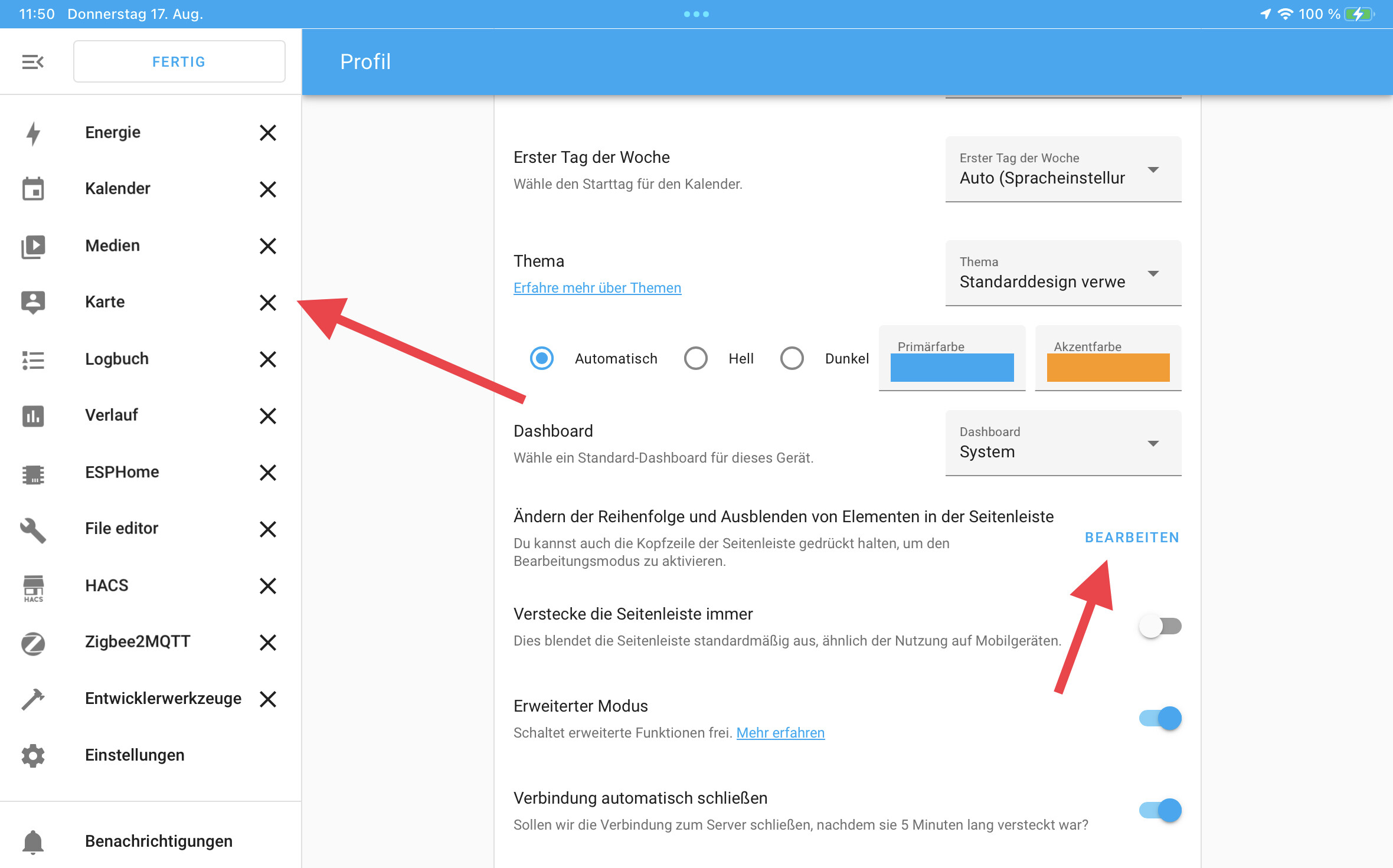Select the Hell theme mode

point(695,358)
